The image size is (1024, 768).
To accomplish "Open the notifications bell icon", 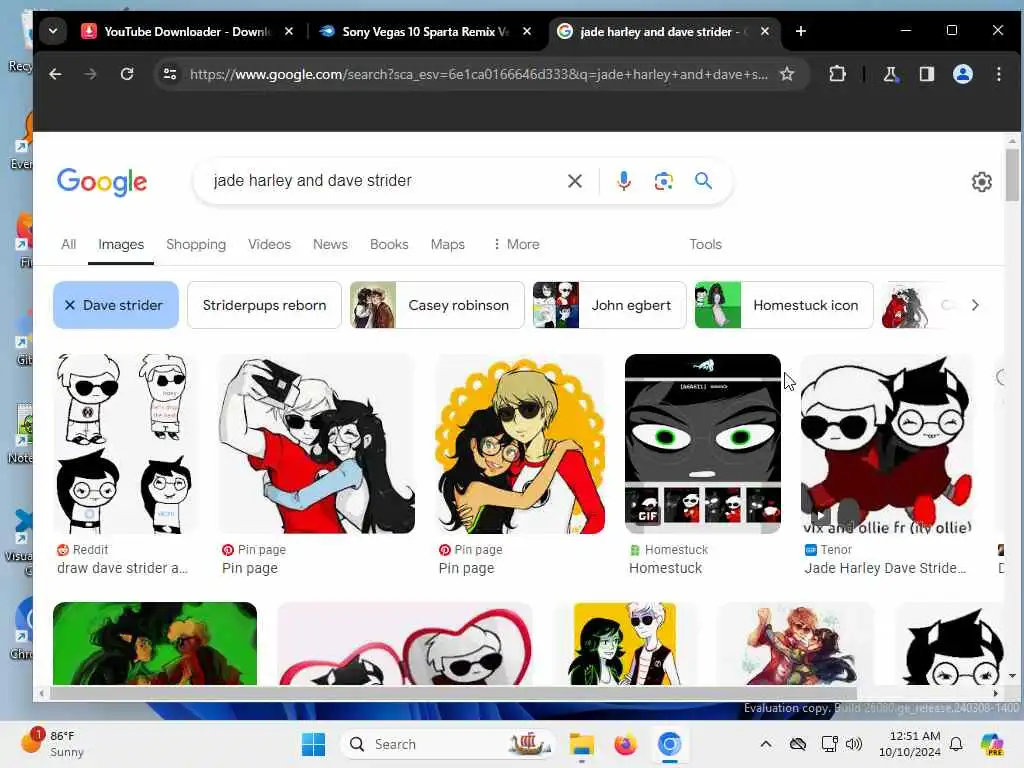I will (956, 744).
